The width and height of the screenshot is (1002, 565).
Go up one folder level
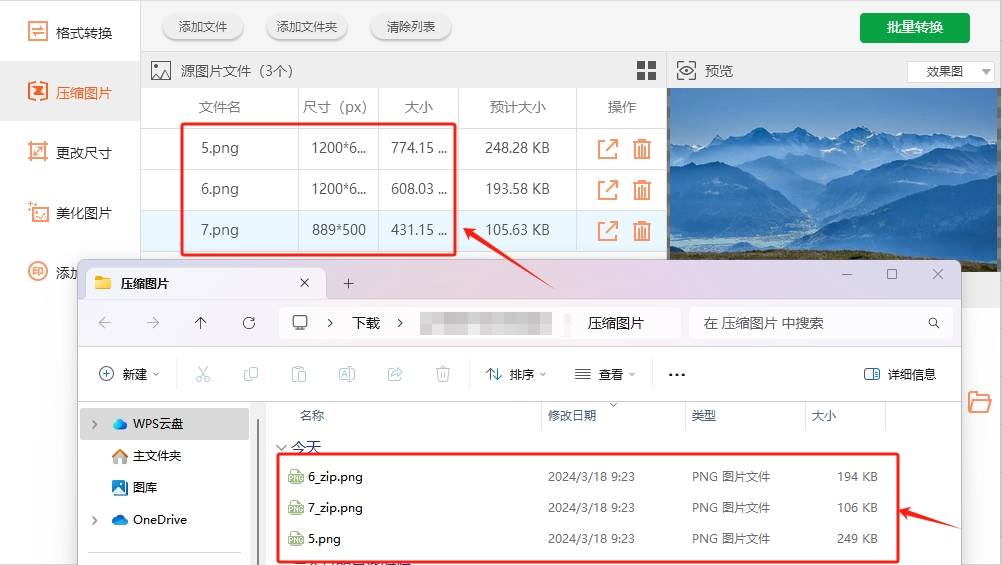tap(201, 323)
